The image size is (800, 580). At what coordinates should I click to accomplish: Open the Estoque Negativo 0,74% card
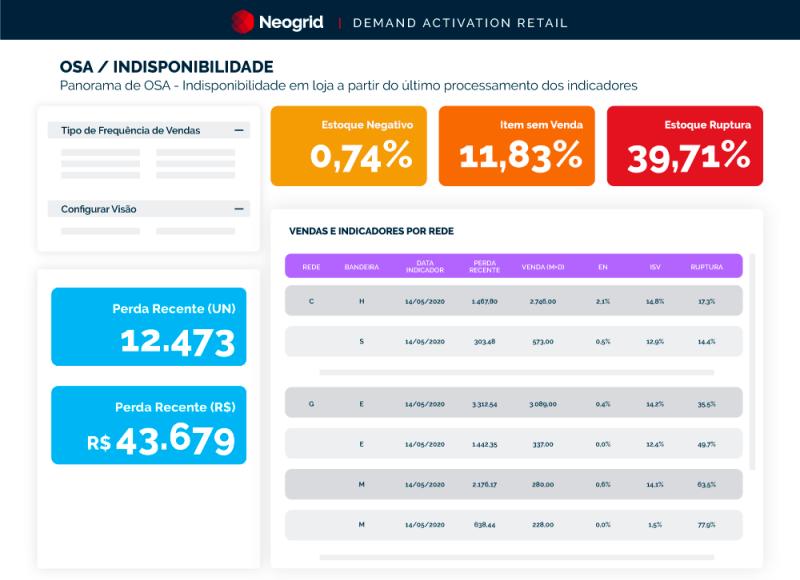pyautogui.click(x=348, y=146)
